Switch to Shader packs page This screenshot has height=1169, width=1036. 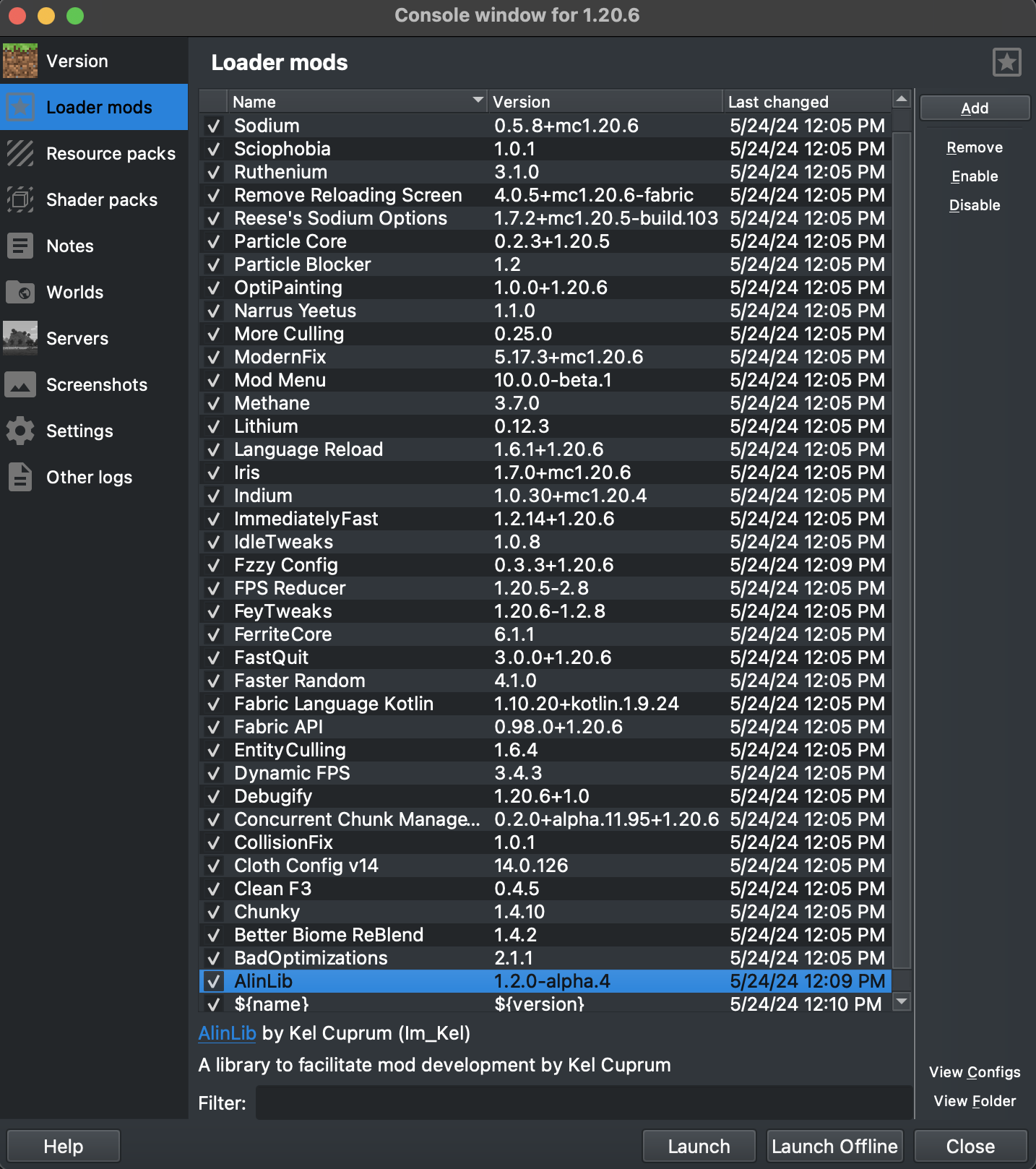point(94,199)
